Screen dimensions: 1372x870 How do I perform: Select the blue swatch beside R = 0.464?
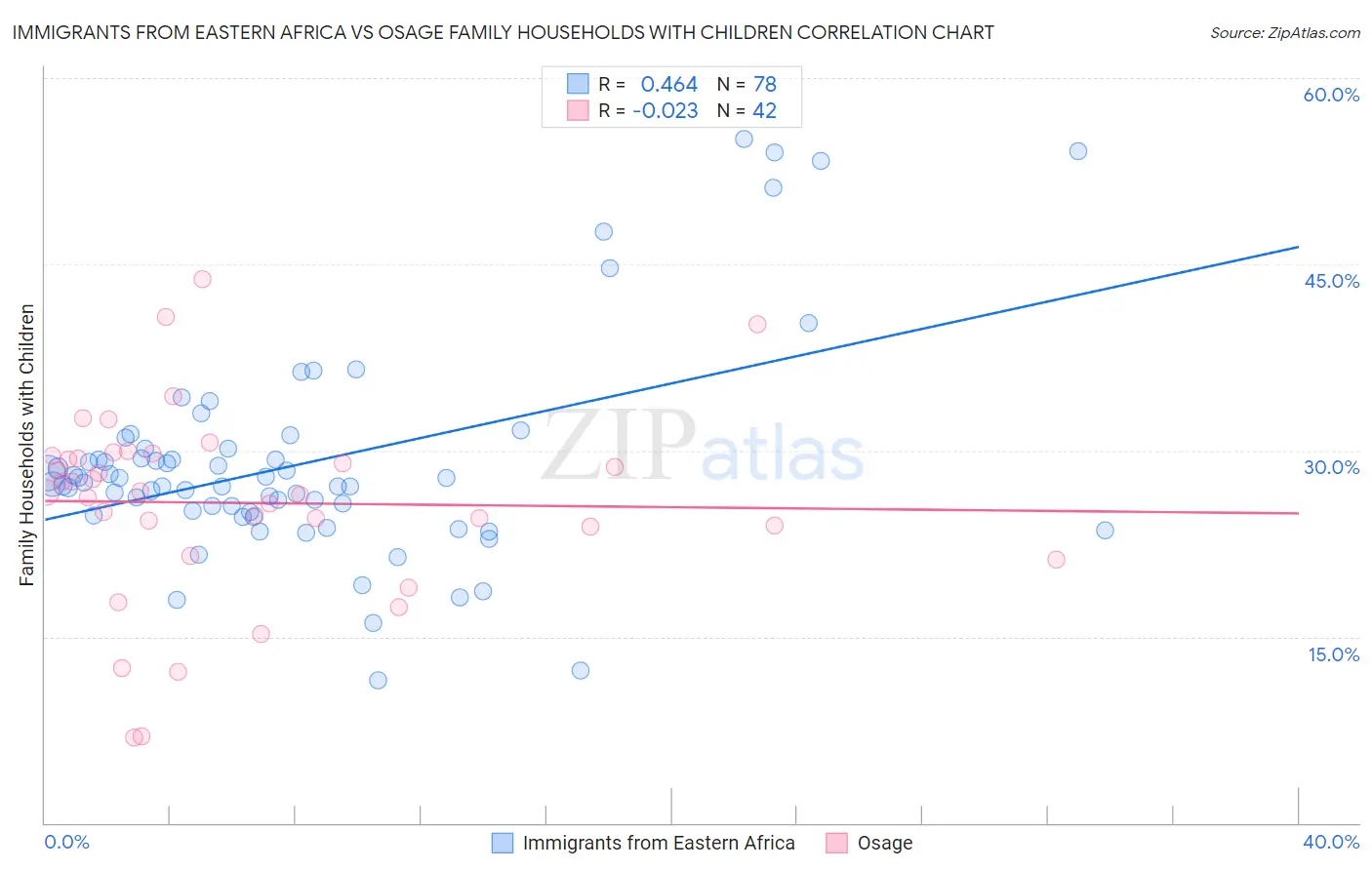pyautogui.click(x=578, y=84)
